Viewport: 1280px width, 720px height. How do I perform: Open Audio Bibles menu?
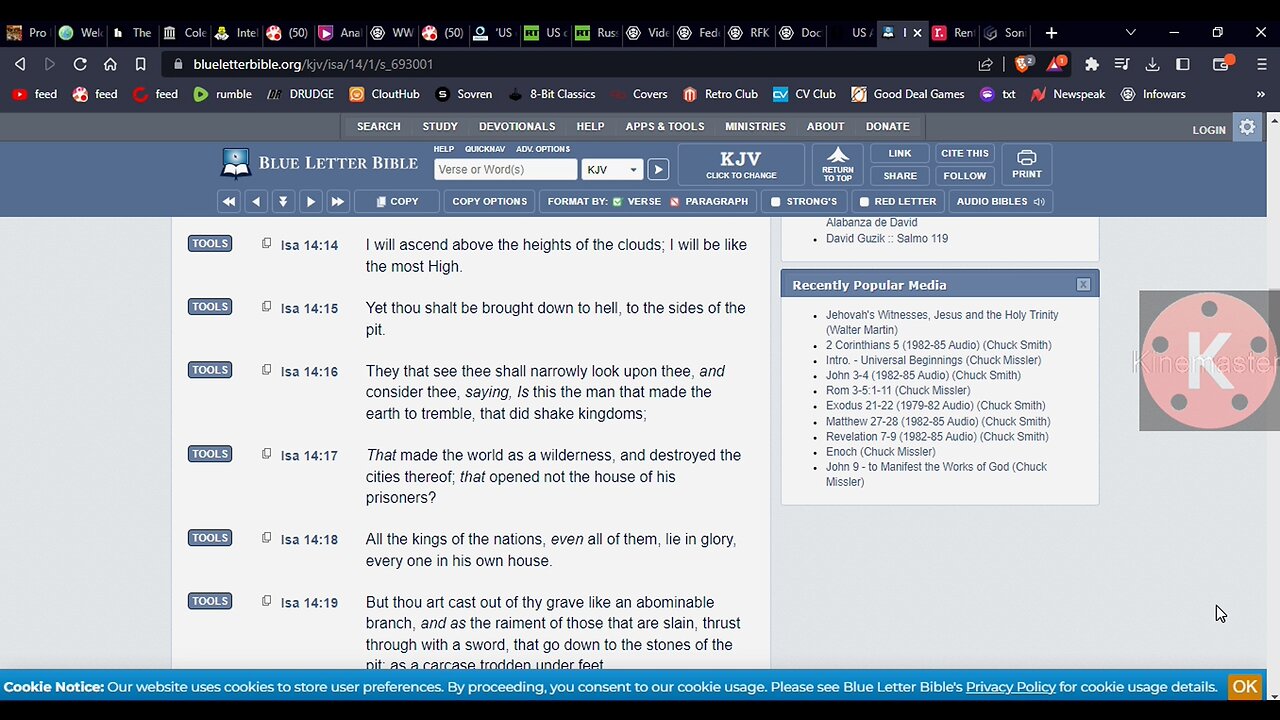(x=1000, y=201)
